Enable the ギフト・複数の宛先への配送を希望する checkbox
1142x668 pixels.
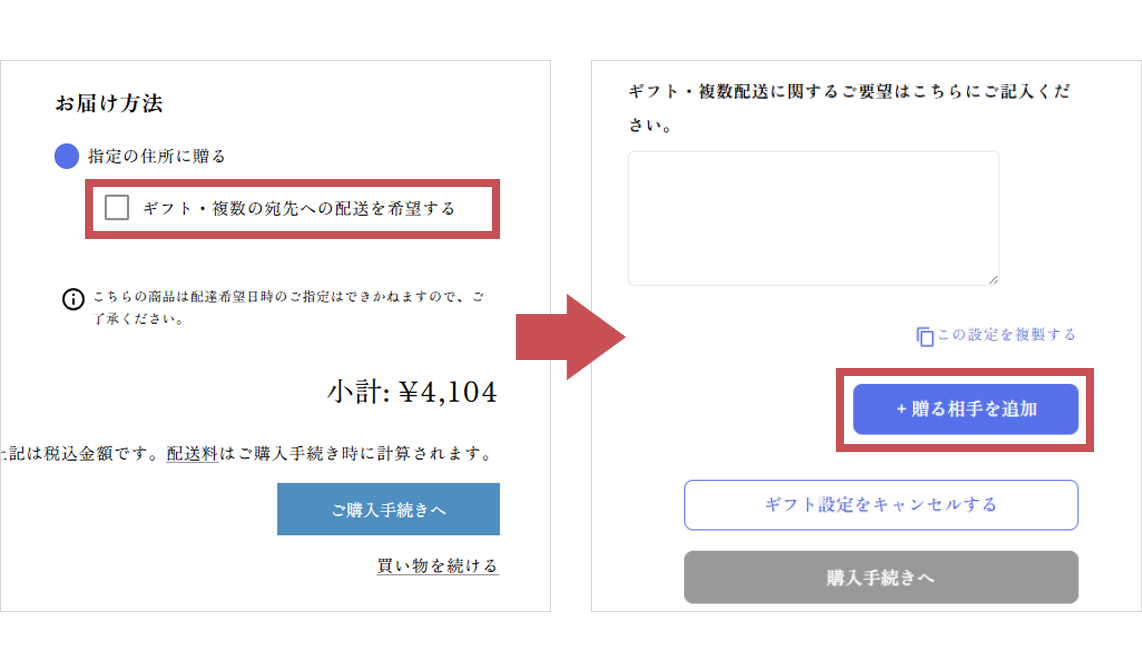click(x=117, y=208)
